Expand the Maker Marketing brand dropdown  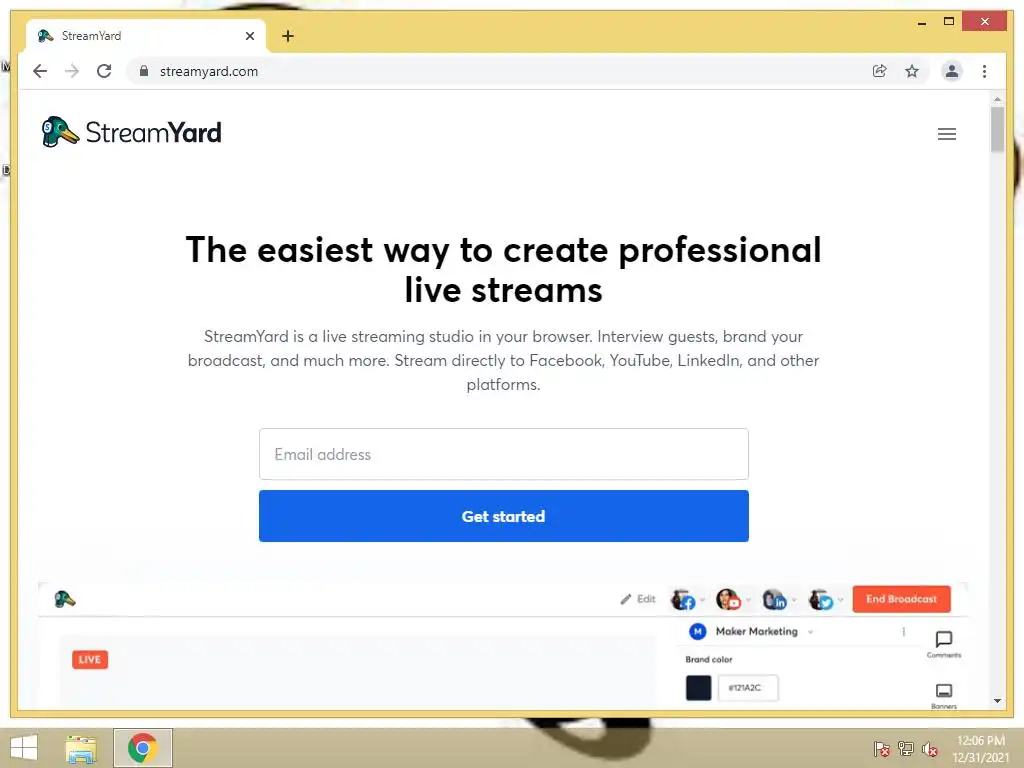810,632
